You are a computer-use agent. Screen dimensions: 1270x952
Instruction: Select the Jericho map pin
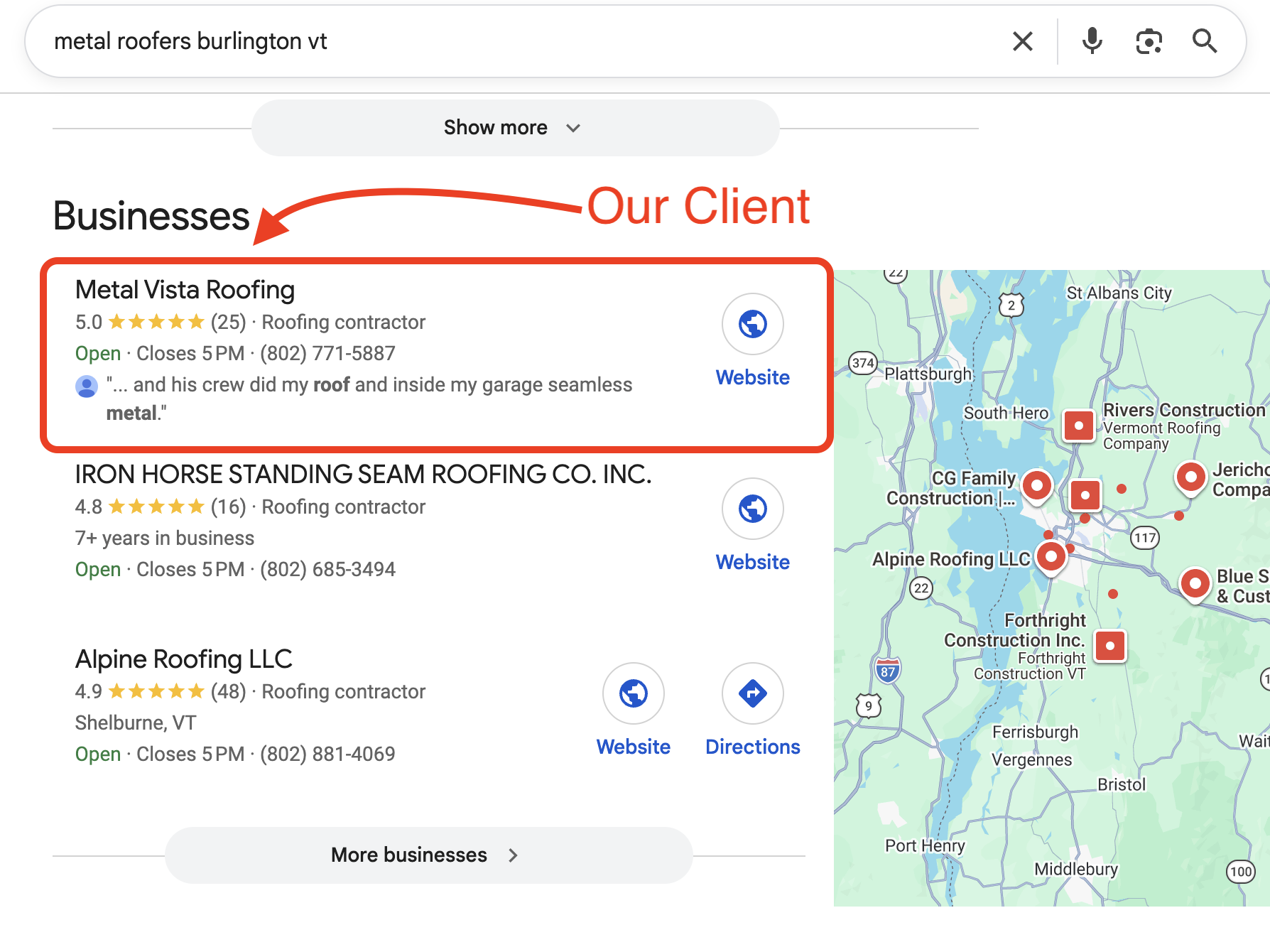coord(1191,478)
